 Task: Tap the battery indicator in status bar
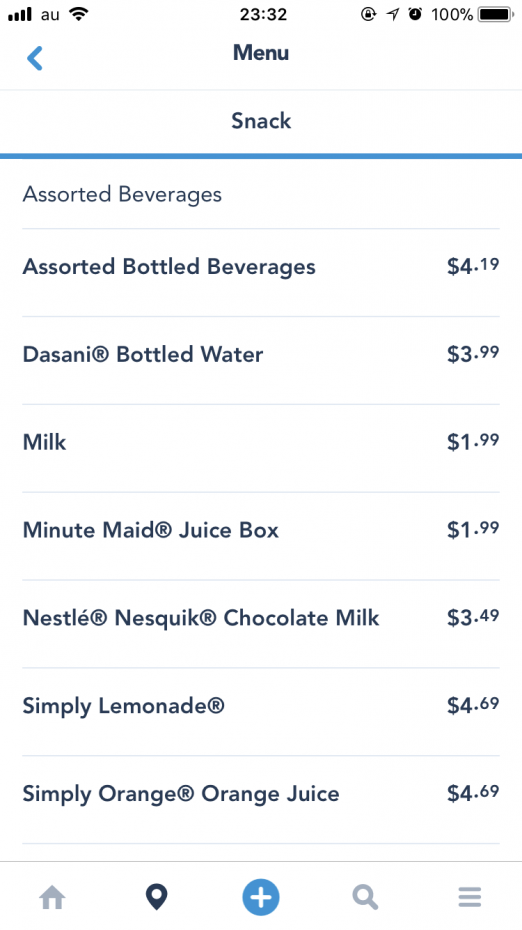pyautogui.click(x=495, y=14)
